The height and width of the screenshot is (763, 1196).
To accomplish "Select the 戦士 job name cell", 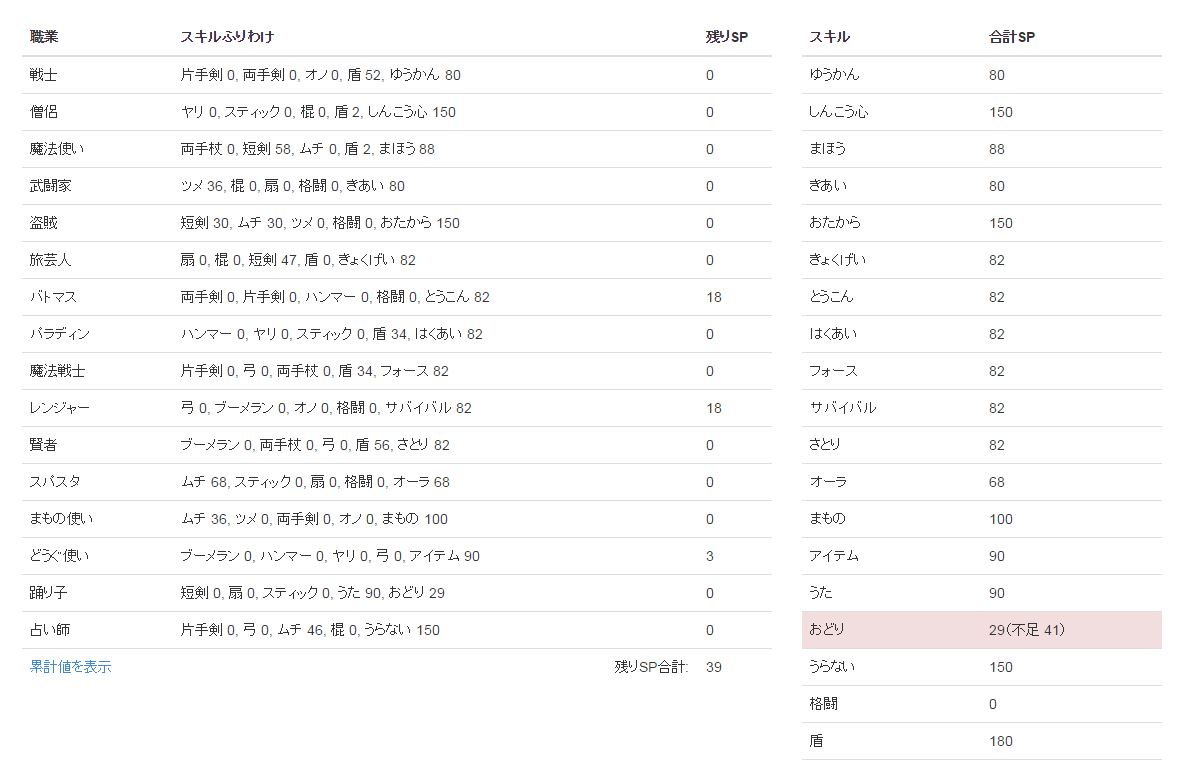I will pyautogui.click(x=44, y=75).
